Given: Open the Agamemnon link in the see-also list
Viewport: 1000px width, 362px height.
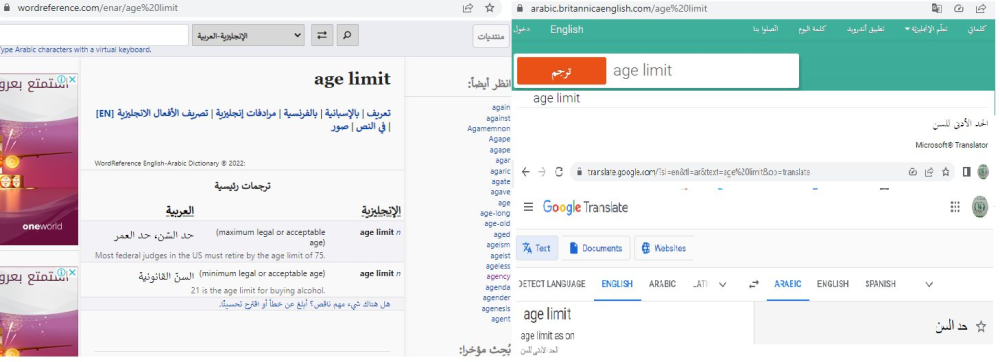Looking at the screenshot, I should [x=489, y=128].
